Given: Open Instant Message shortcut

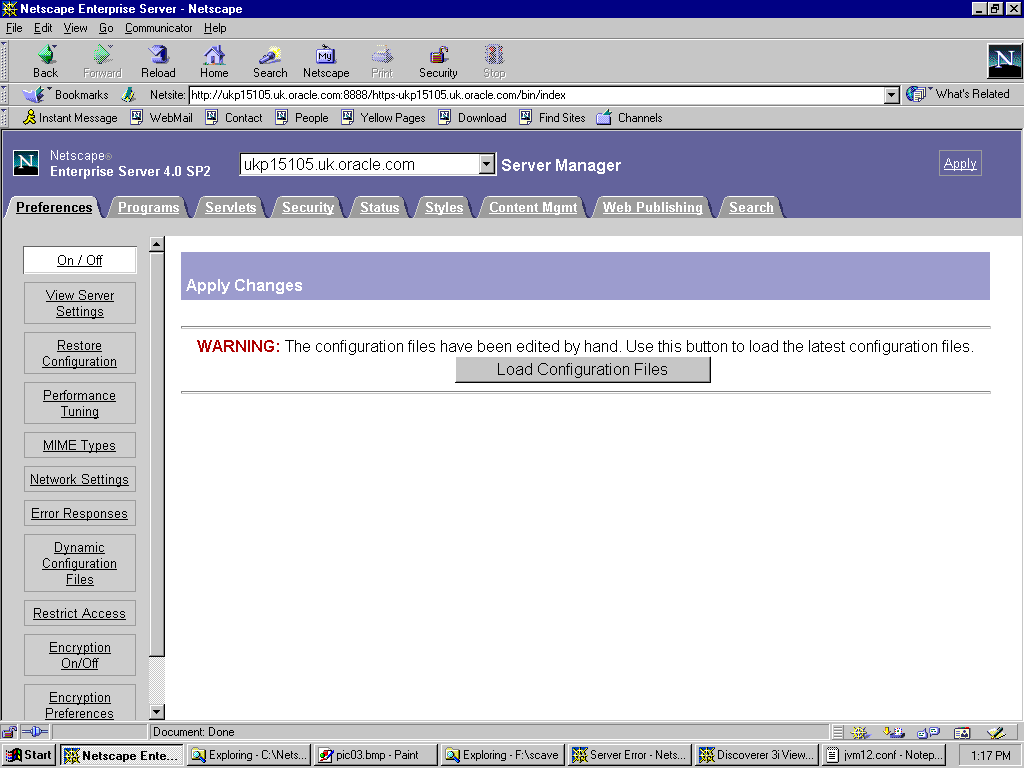Looking at the screenshot, I should point(70,118).
